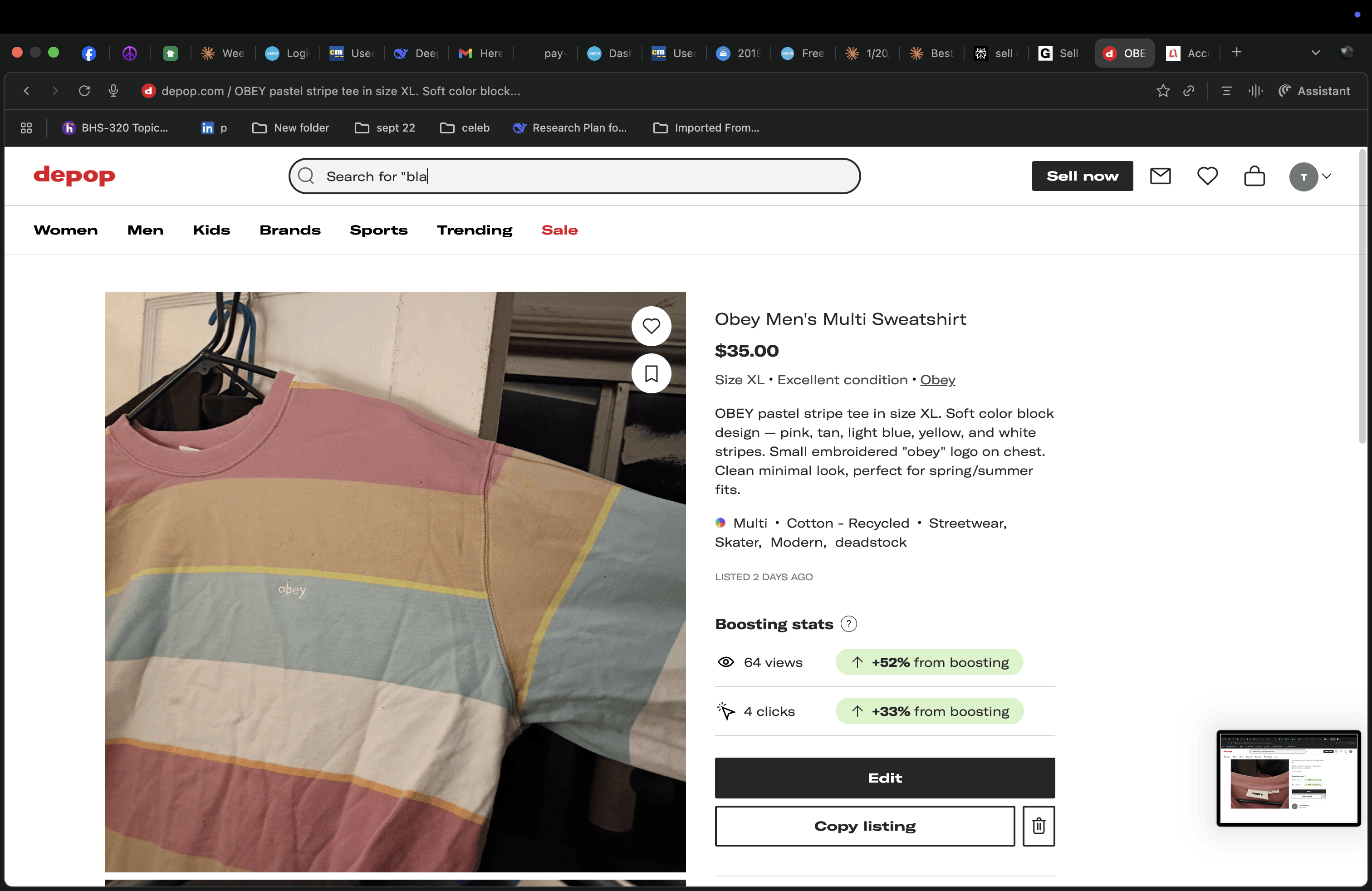Open the Imported From bookmarks folder
1372x891 pixels.
tap(706, 128)
